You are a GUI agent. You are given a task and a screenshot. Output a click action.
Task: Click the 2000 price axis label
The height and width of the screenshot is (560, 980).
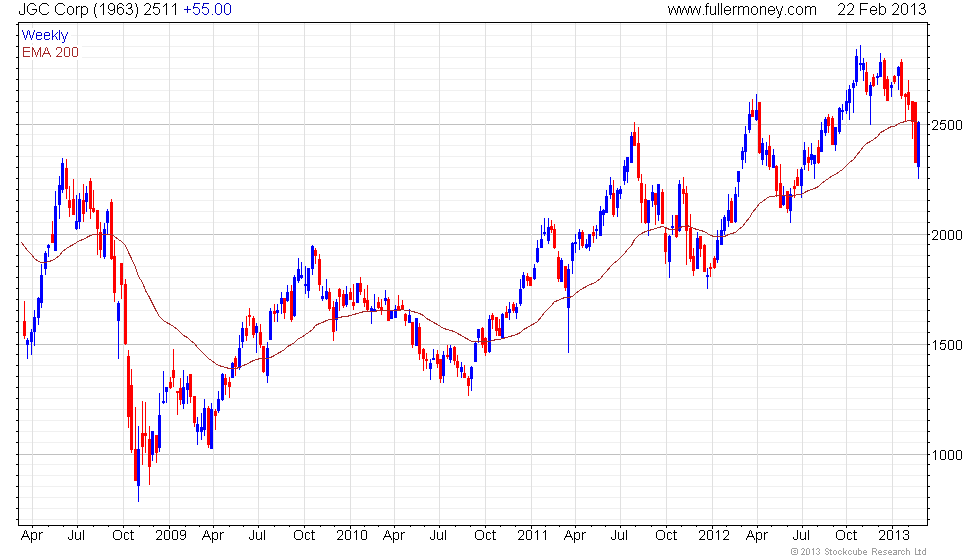[947, 235]
